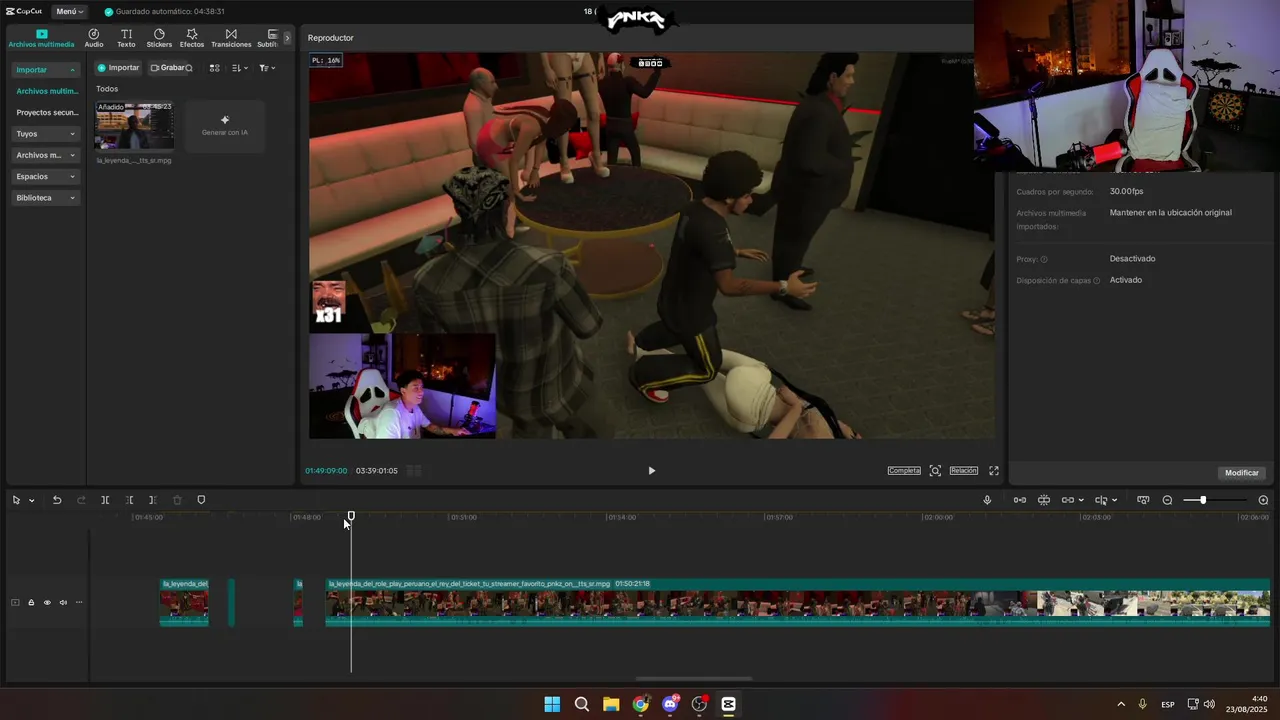Click the Modificar button

(x=1242, y=473)
